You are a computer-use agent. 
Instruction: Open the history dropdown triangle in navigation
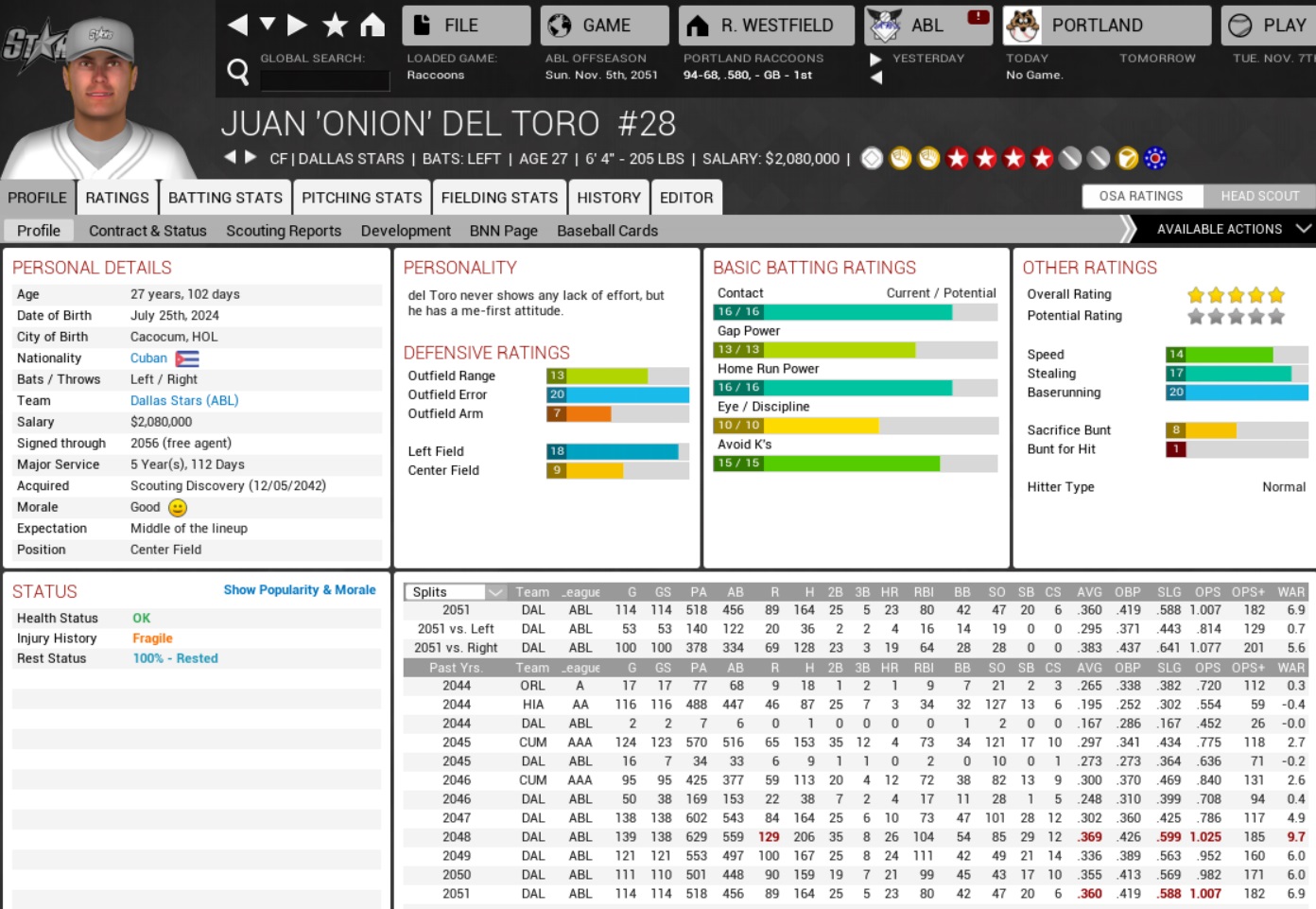268,24
